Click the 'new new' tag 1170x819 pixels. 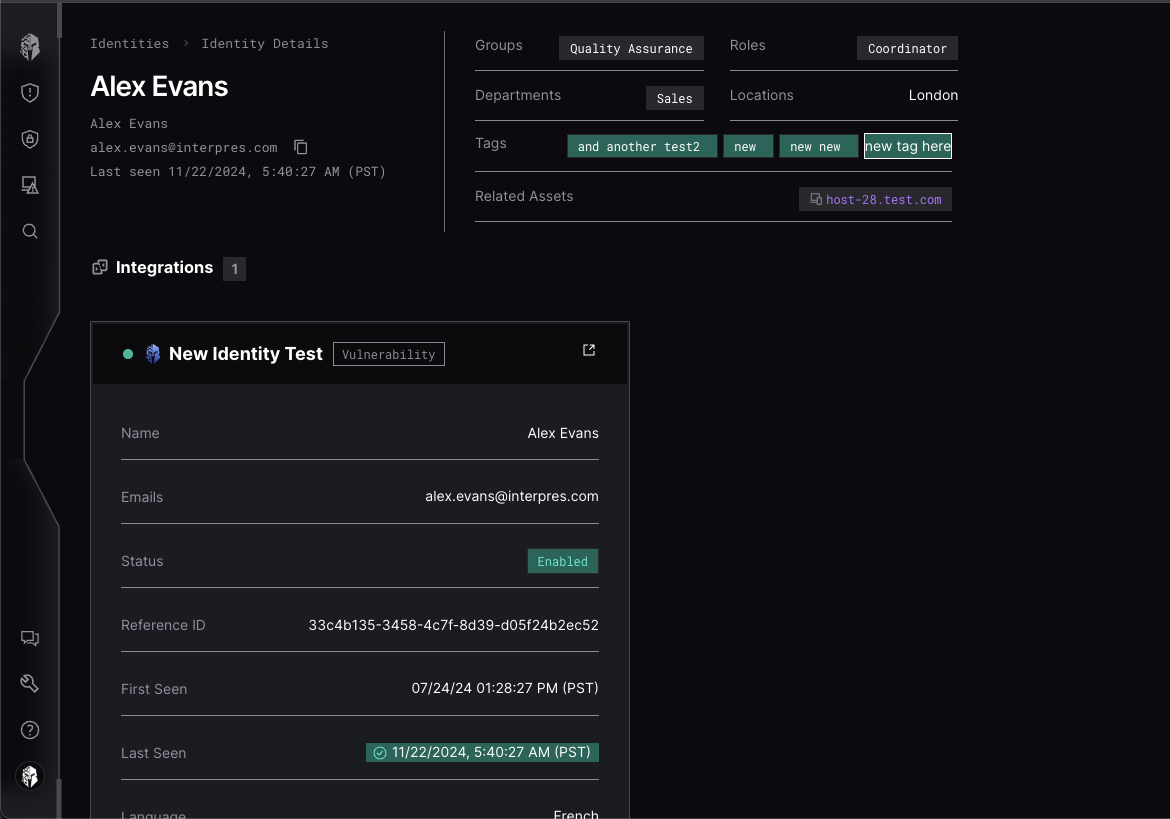pyautogui.click(x=818, y=146)
